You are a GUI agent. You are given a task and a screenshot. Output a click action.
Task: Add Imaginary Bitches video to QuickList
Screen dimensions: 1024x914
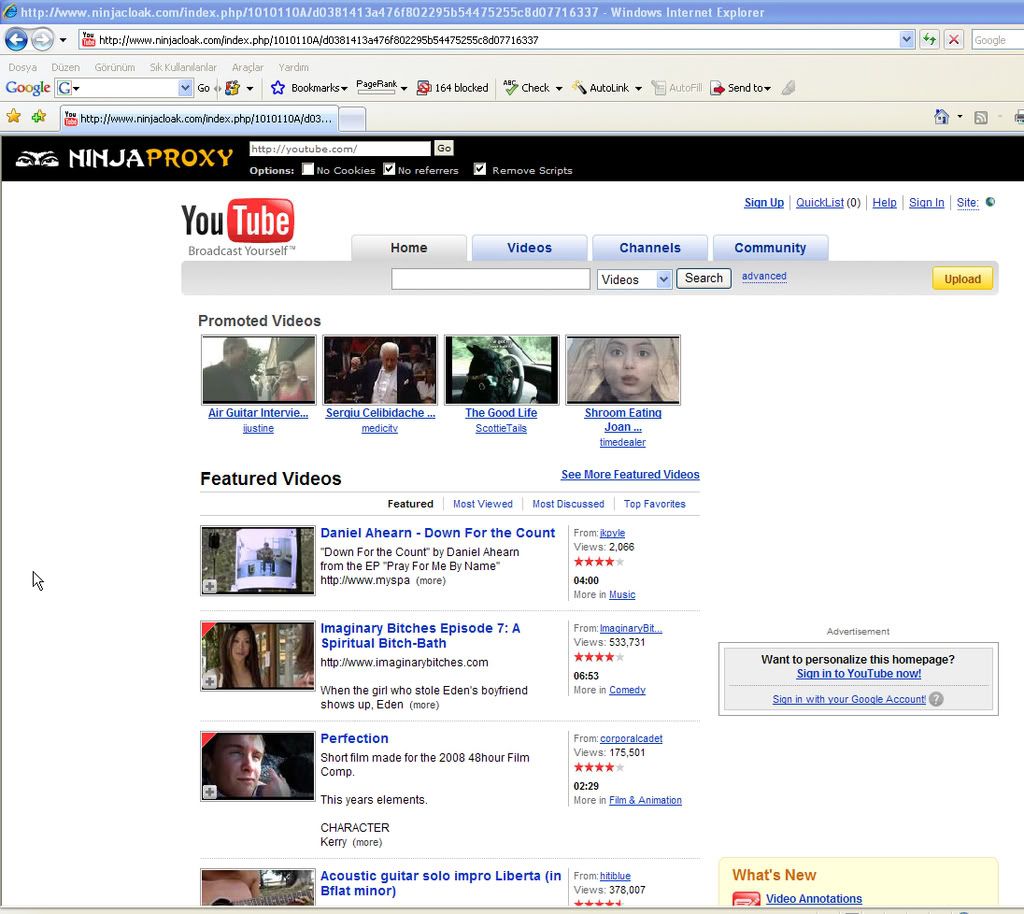click(210, 682)
